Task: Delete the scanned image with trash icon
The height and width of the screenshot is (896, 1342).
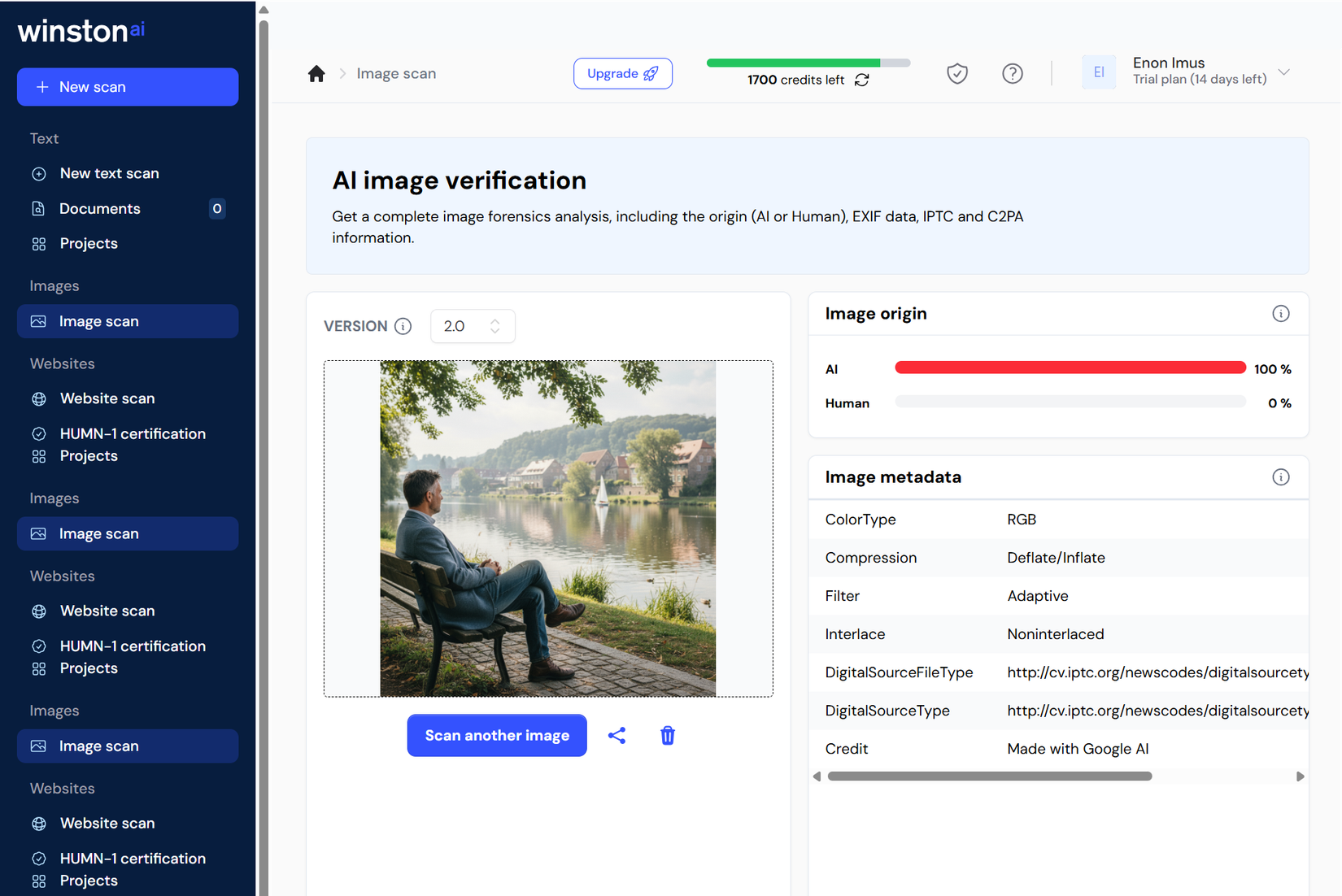Action: tap(667, 736)
